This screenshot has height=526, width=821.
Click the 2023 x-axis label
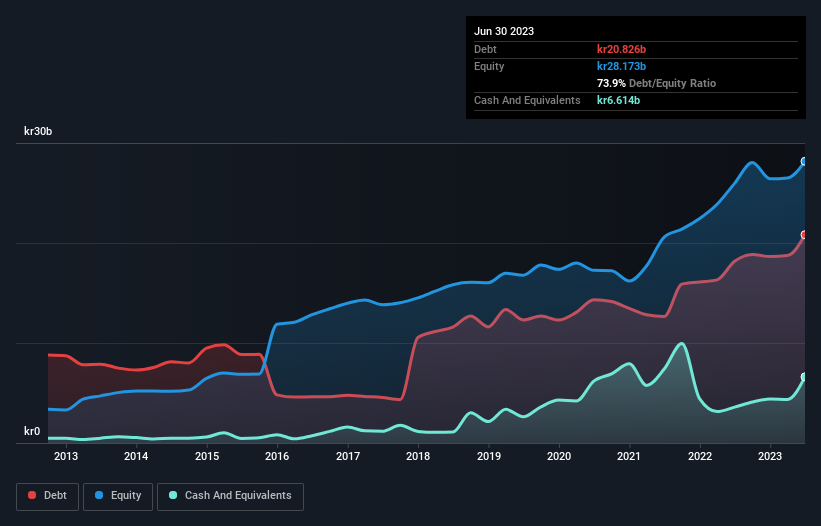point(770,456)
